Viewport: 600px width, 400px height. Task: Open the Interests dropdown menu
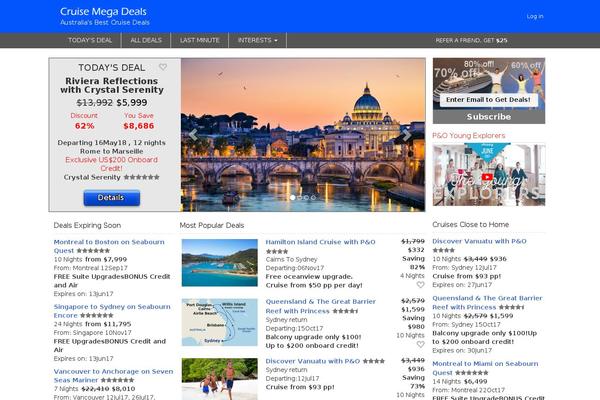[x=257, y=40]
